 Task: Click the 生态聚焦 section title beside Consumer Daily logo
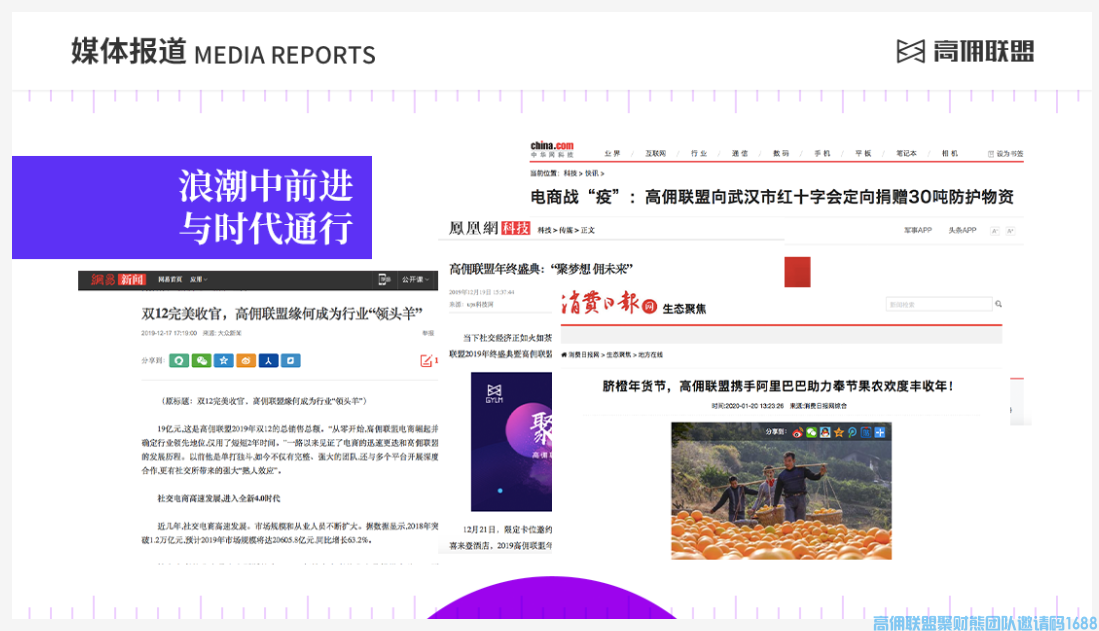click(x=684, y=308)
